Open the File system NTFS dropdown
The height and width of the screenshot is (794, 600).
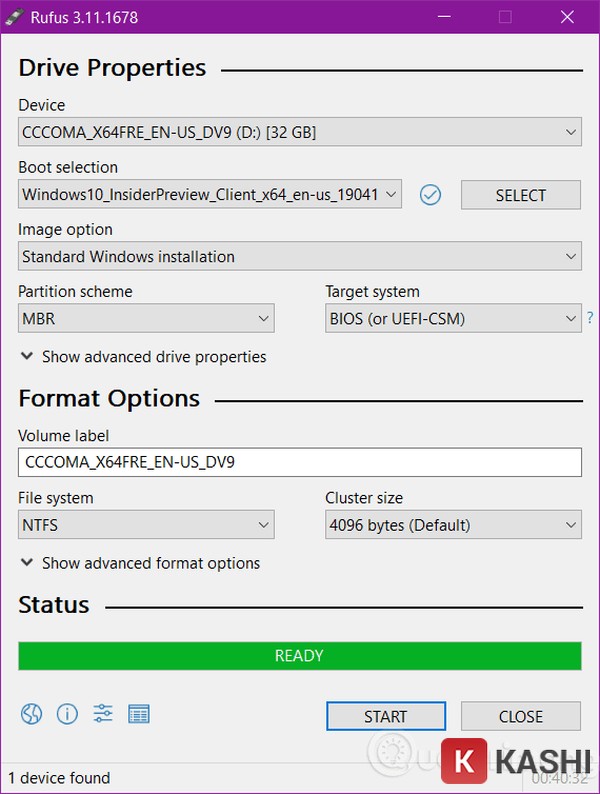coord(146,525)
